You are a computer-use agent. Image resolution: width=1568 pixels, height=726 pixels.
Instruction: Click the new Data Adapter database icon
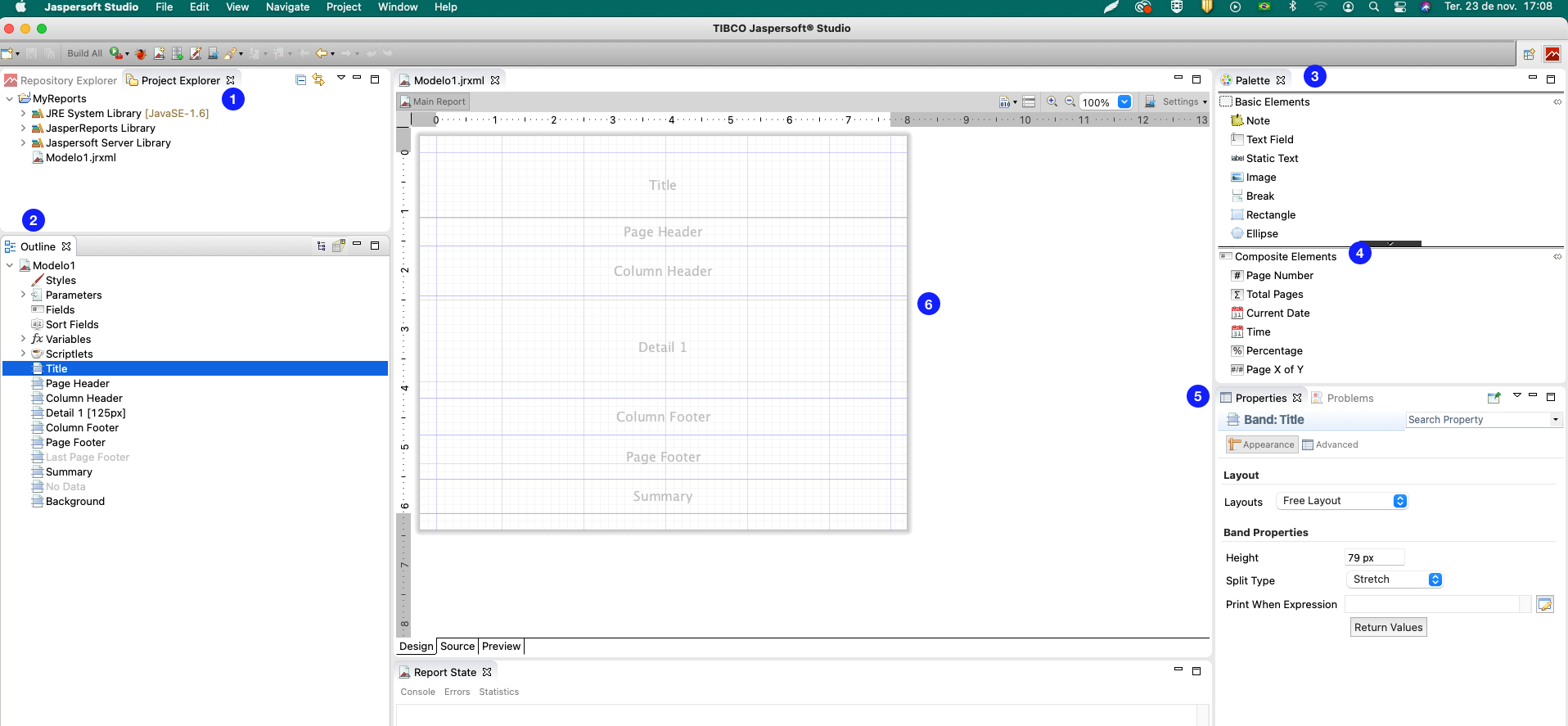(177, 53)
